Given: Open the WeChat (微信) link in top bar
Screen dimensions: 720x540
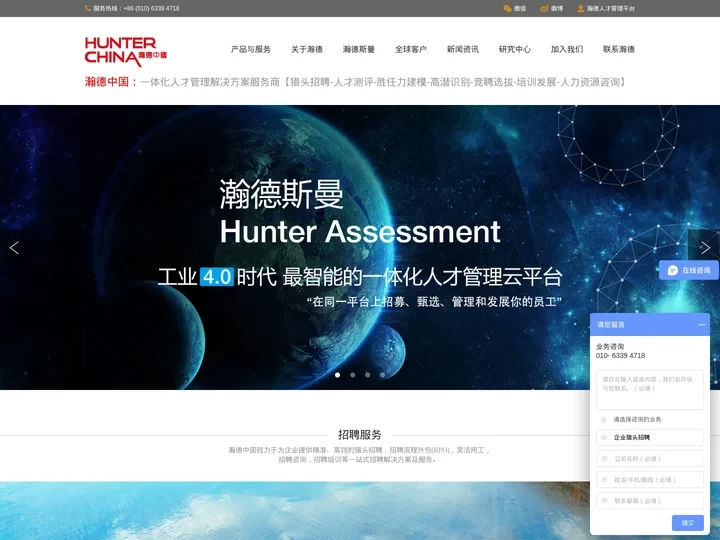Looking at the screenshot, I should pyautogui.click(x=515, y=8).
